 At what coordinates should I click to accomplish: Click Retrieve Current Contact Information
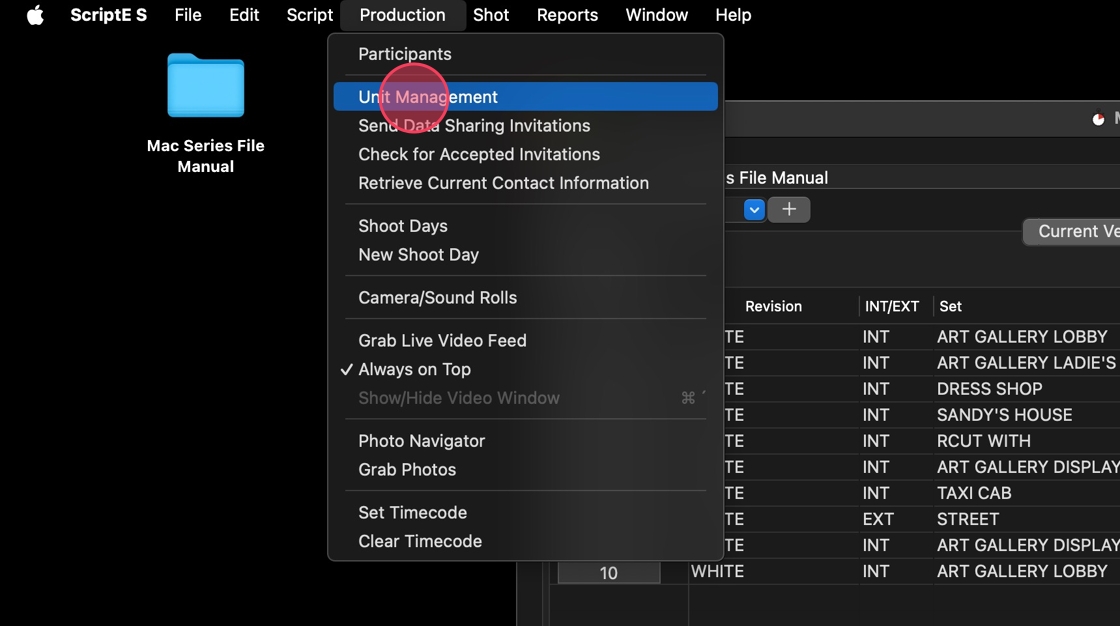pyautogui.click(x=503, y=183)
